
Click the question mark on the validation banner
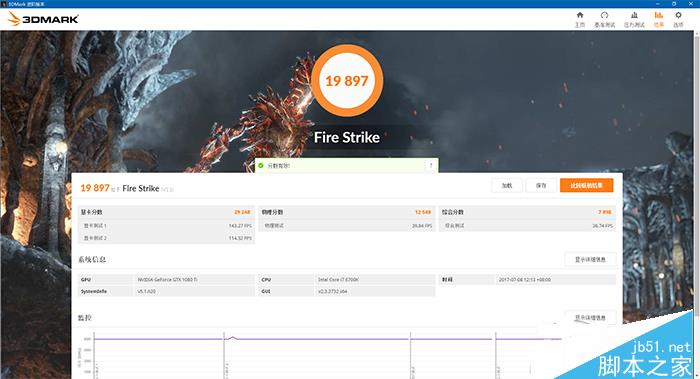click(x=431, y=166)
